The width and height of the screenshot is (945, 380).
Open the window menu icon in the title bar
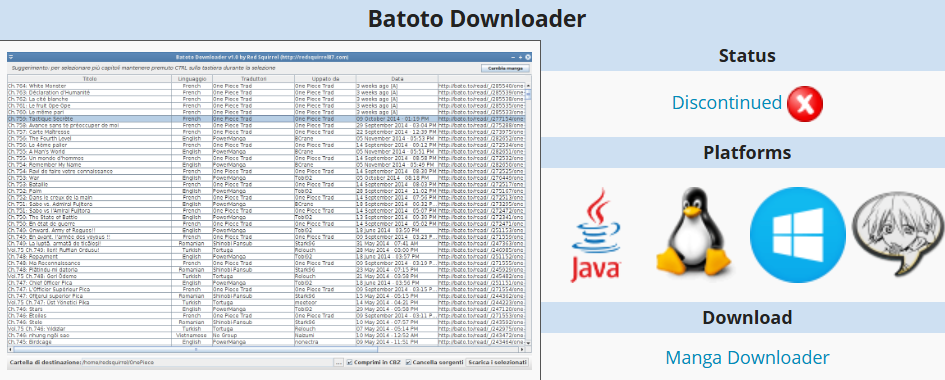click(x=11, y=57)
